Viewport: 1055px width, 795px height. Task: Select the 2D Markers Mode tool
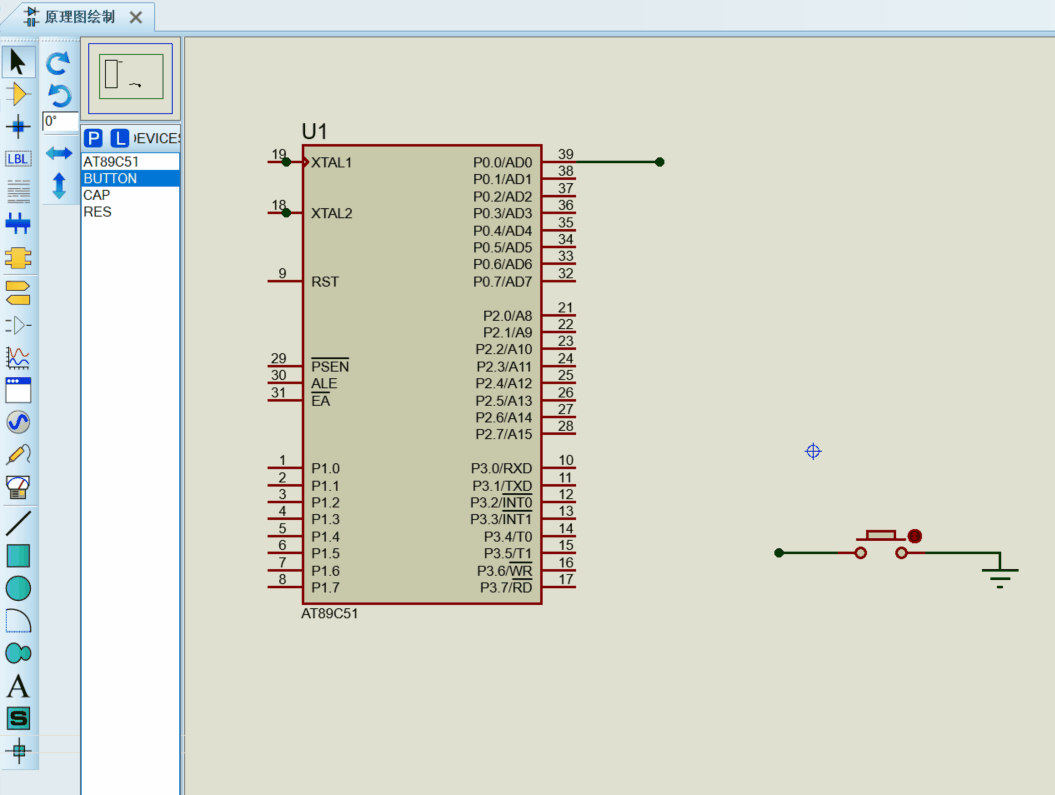18,751
